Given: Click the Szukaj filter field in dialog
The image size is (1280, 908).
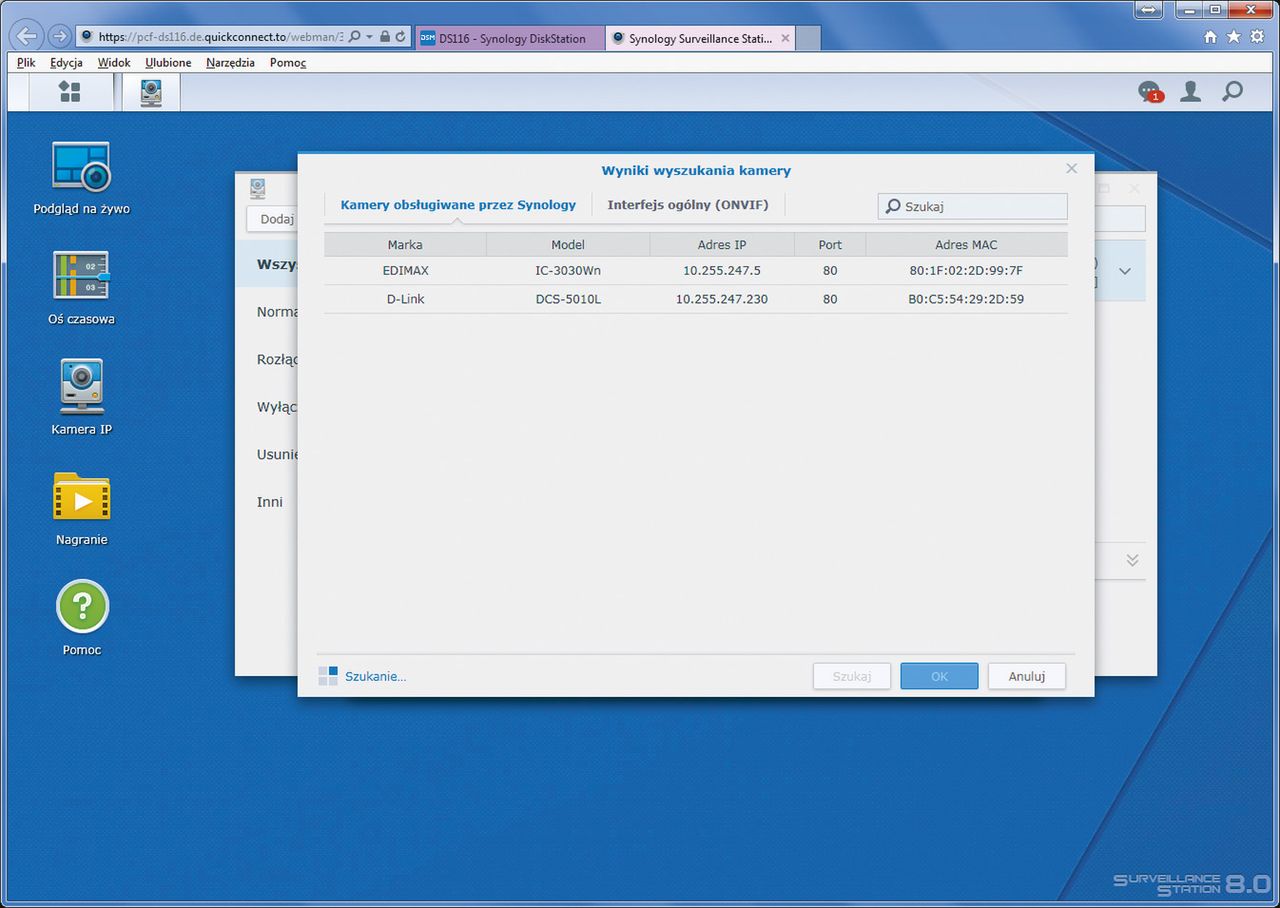Looking at the screenshot, I should tap(973, 206).
